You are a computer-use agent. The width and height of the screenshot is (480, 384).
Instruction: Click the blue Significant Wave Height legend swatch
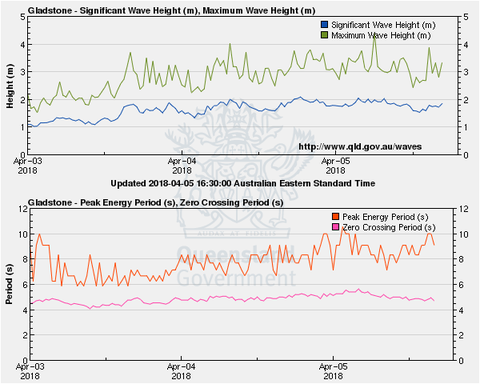coord(324,25)
